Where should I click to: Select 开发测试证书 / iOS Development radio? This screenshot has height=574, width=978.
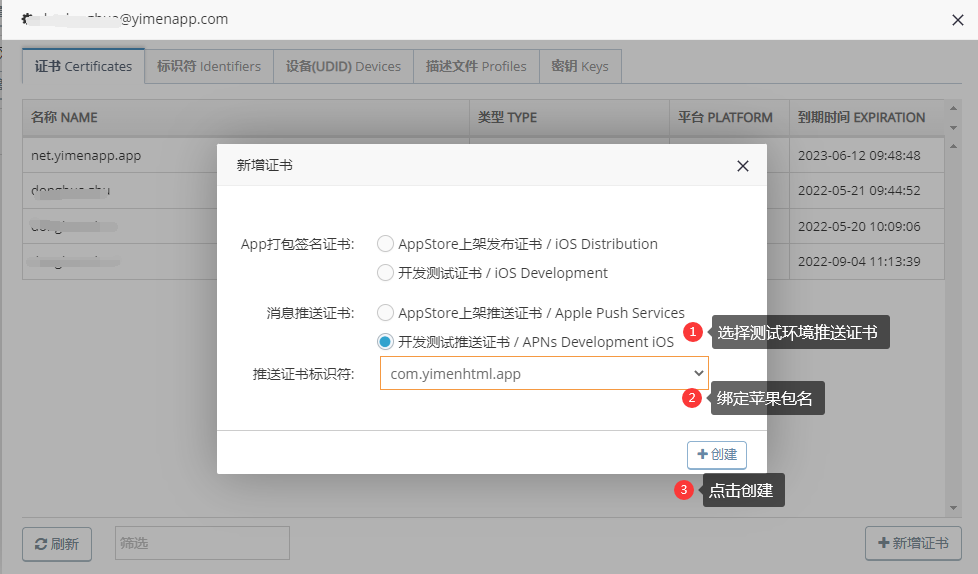click(385, 273)
